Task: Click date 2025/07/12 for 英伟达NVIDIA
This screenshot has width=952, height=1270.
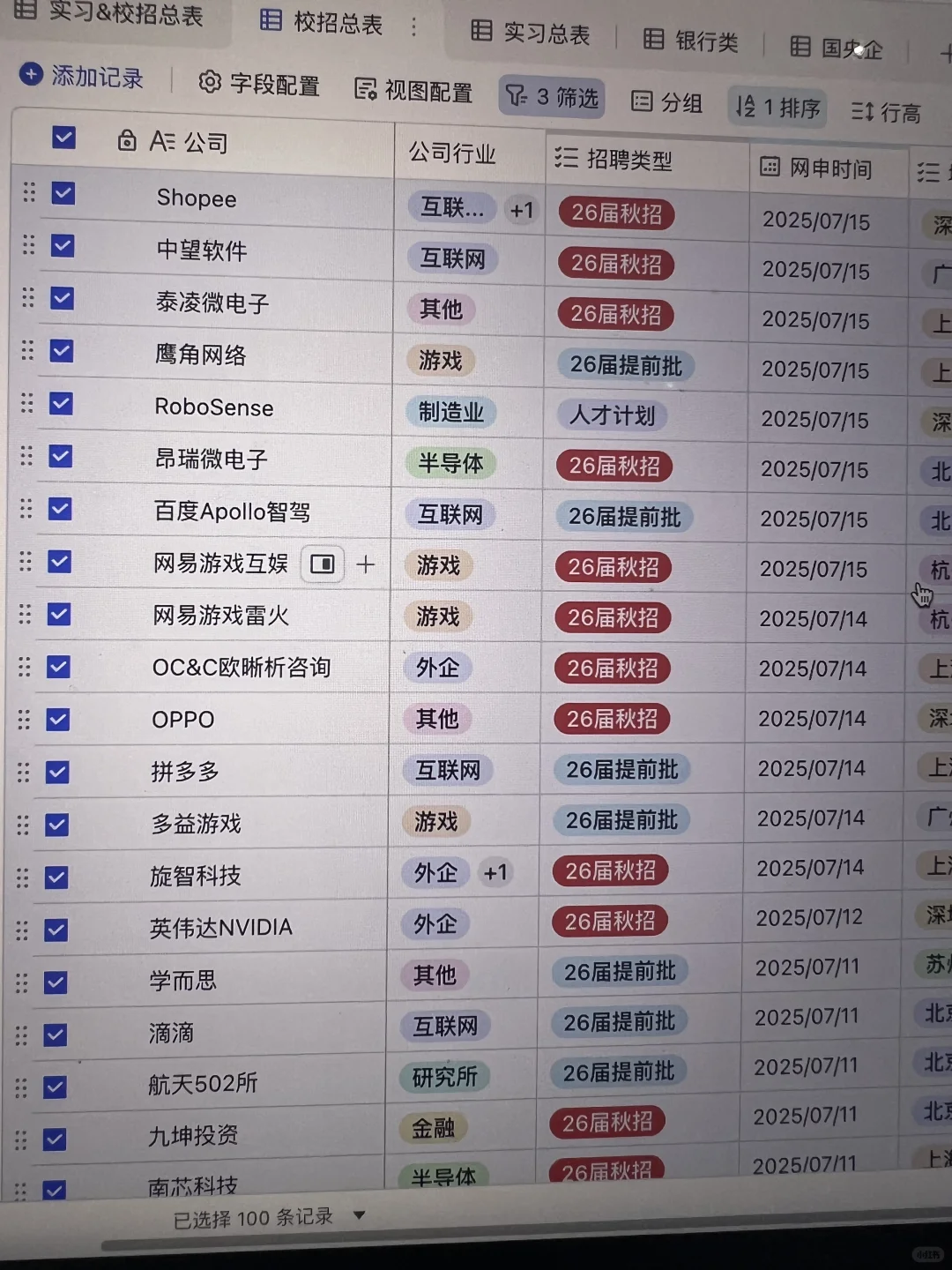Action: coord(809,918)
